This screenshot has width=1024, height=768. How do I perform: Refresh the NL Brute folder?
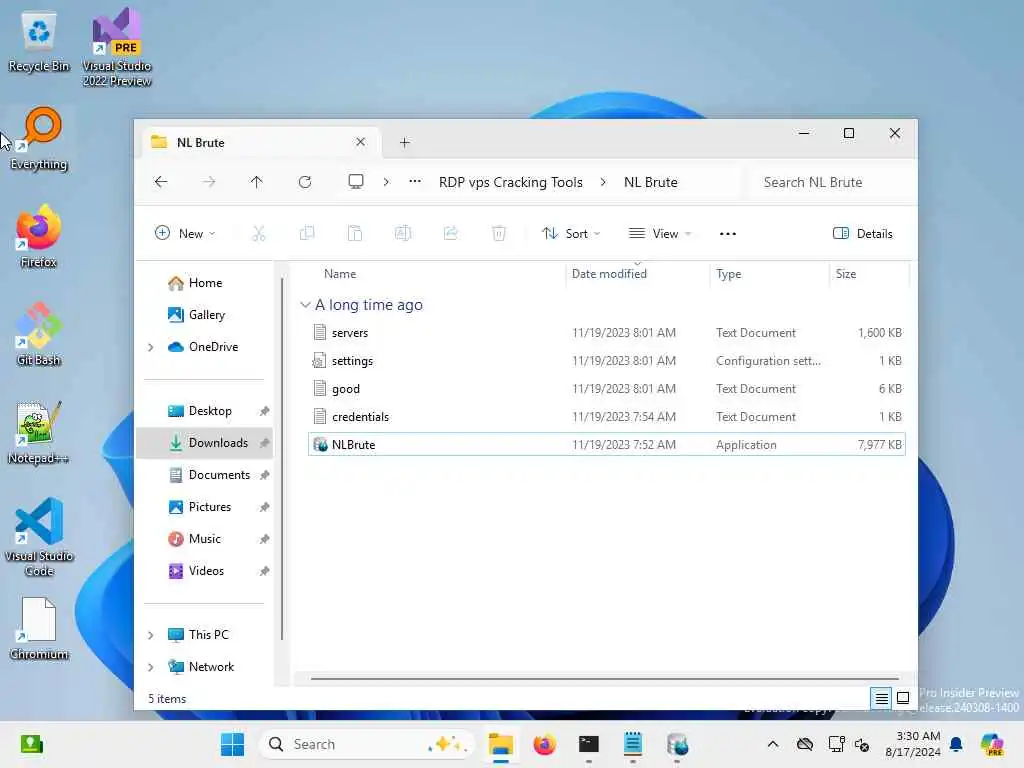305,182
